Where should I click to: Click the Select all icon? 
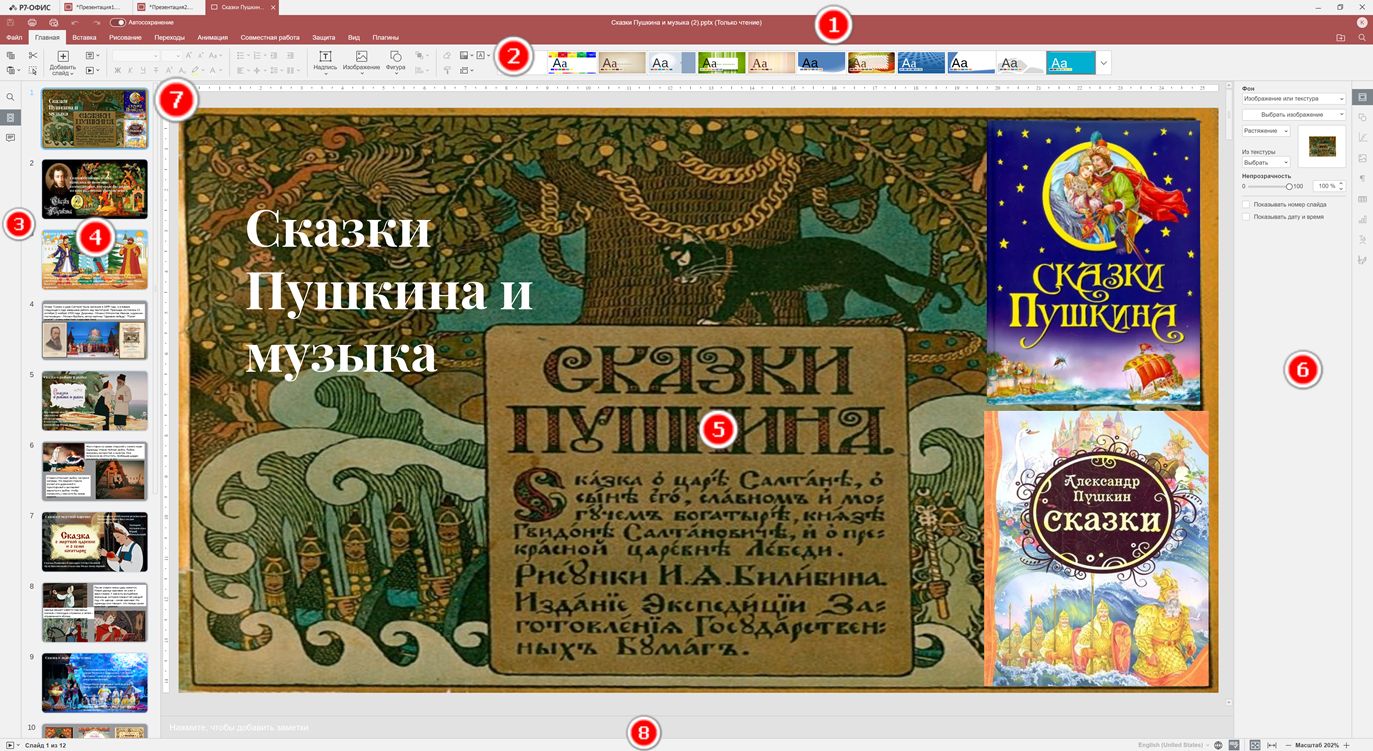tap(33, 71)
